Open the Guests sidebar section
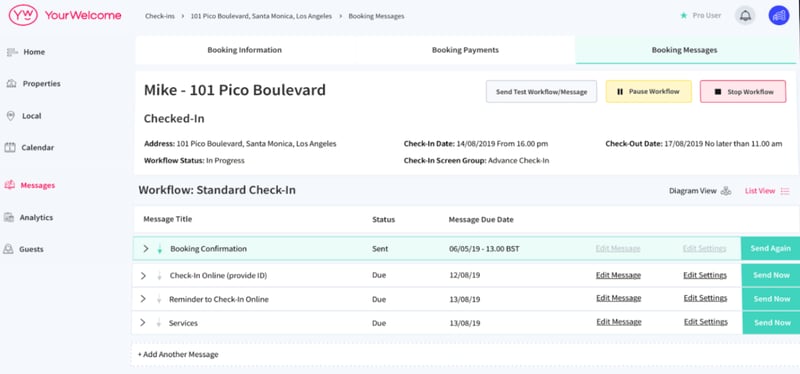 point(23,250)
